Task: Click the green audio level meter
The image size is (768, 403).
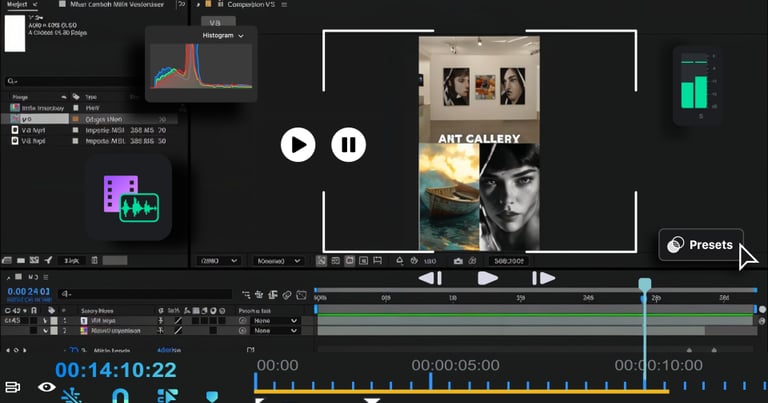Action: tap(695, 84)
